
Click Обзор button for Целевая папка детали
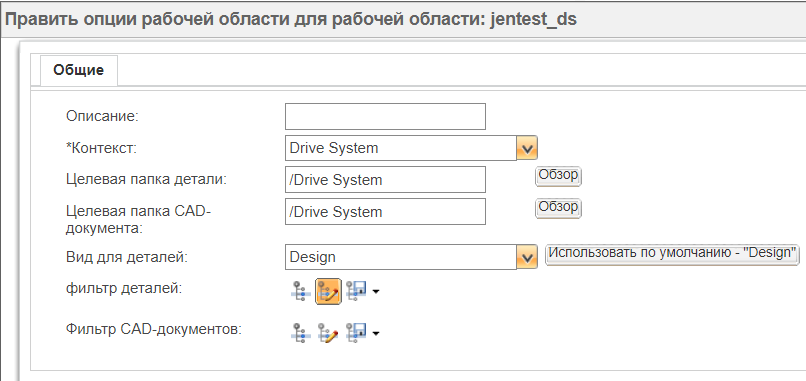(558, 176)
